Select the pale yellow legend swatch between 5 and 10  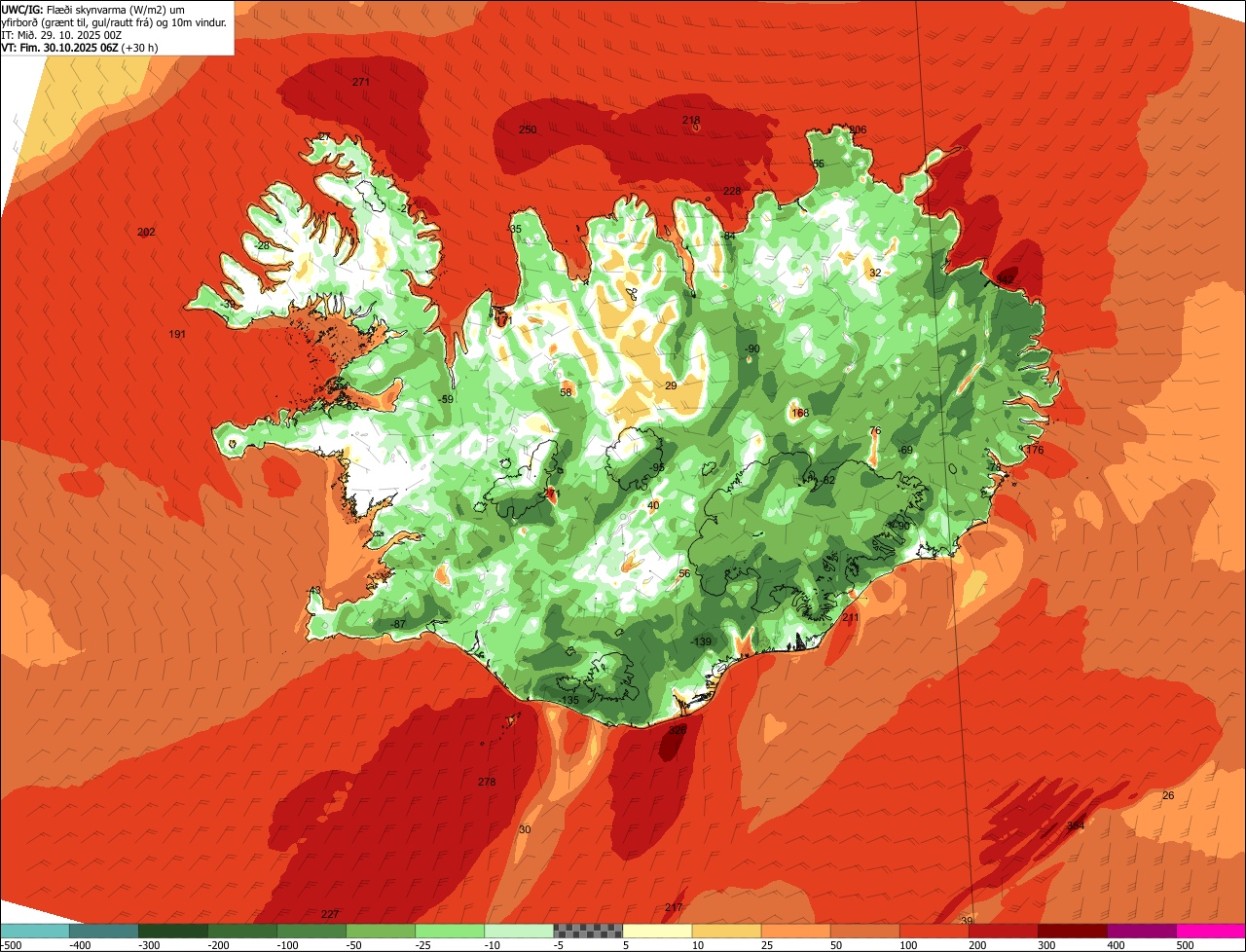[x=657, y=931]
